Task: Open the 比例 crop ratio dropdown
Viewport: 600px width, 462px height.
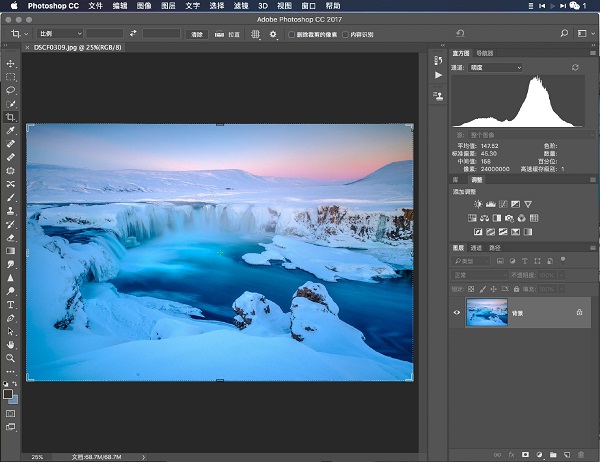Action: (60, 34)
